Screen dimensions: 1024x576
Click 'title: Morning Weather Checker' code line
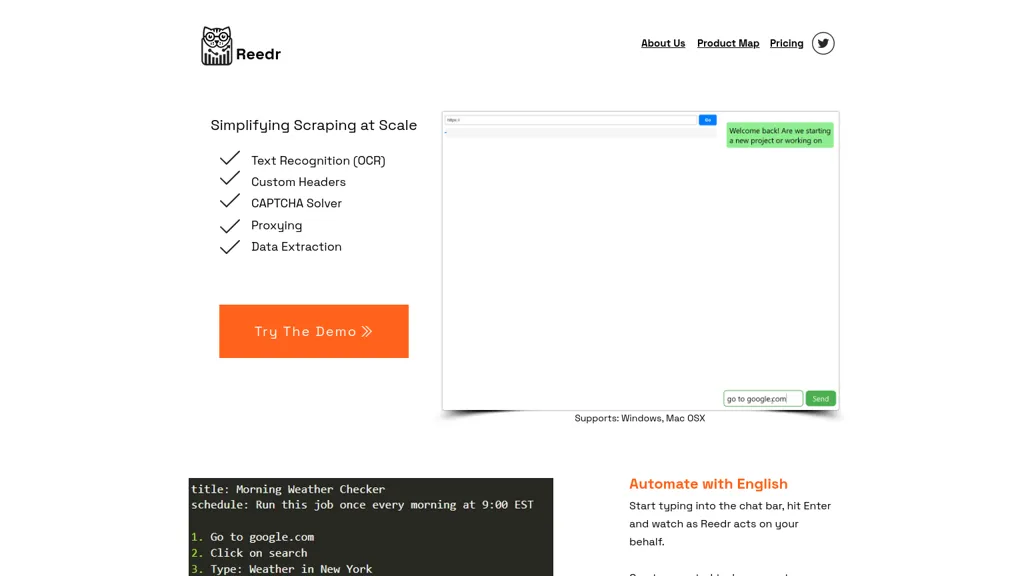[288, 489]
